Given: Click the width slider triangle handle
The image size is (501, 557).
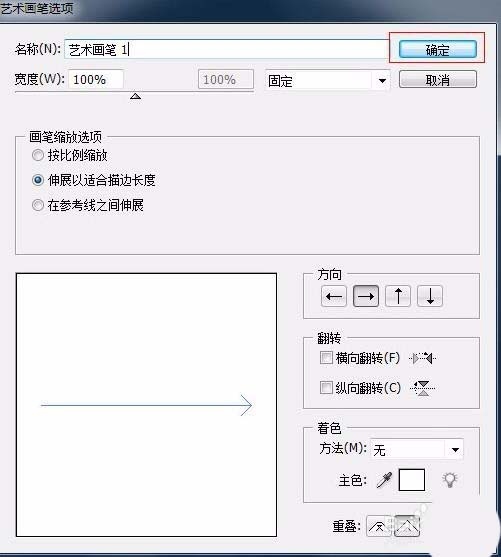Looking at the screenshot, I should (x=135, y=96).
